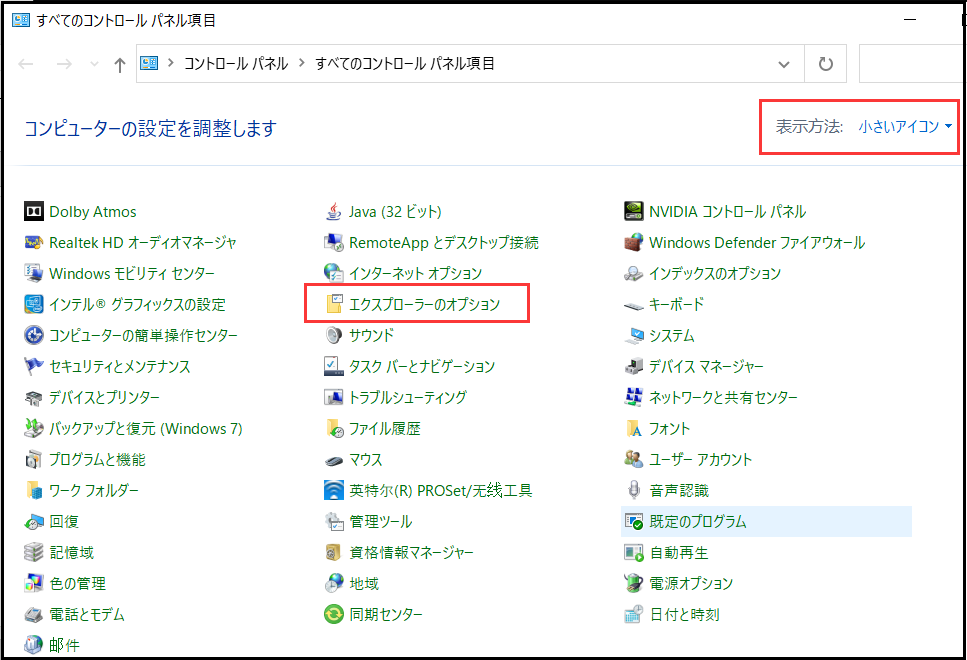Expand the chevron before コントロール パネル breadcrumb
The width and height of the screenshot is (967, 660).
pos(171,63)
